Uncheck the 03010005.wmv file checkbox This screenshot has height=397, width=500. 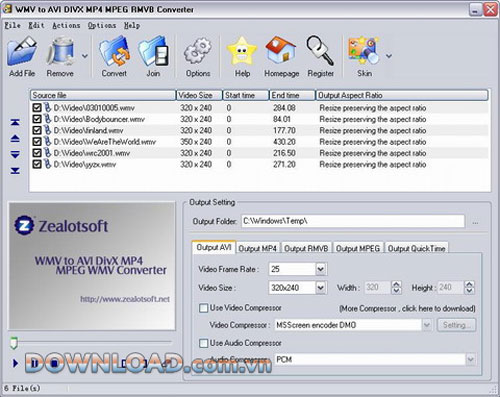(37, 108)
